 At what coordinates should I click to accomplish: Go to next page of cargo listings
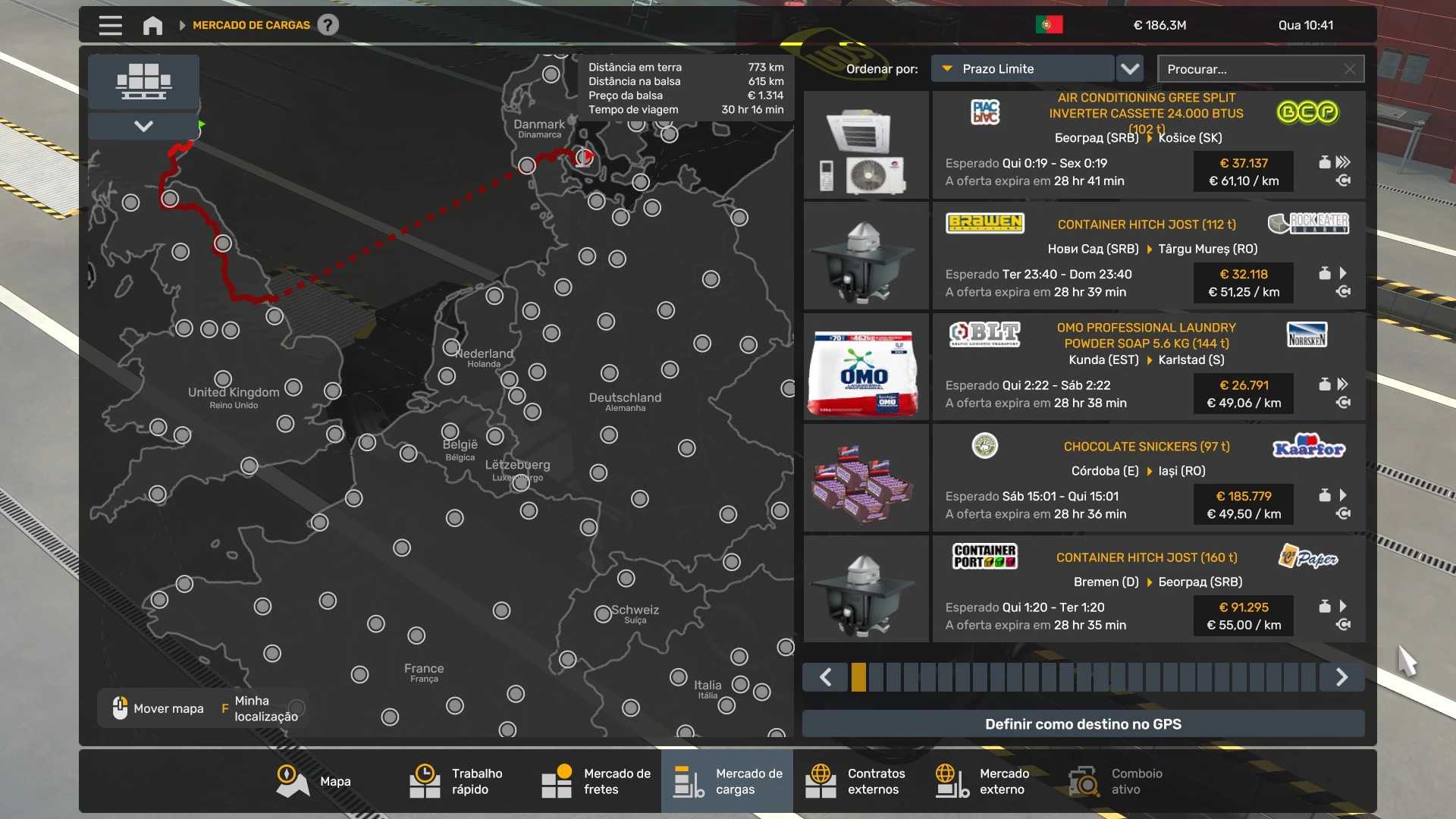pos(1341,677)
